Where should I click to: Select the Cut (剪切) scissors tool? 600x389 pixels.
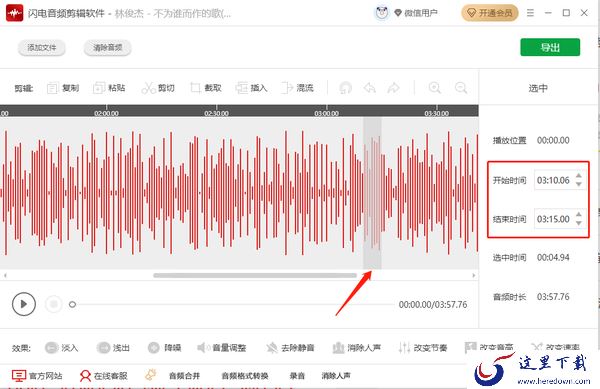(158, 88)
